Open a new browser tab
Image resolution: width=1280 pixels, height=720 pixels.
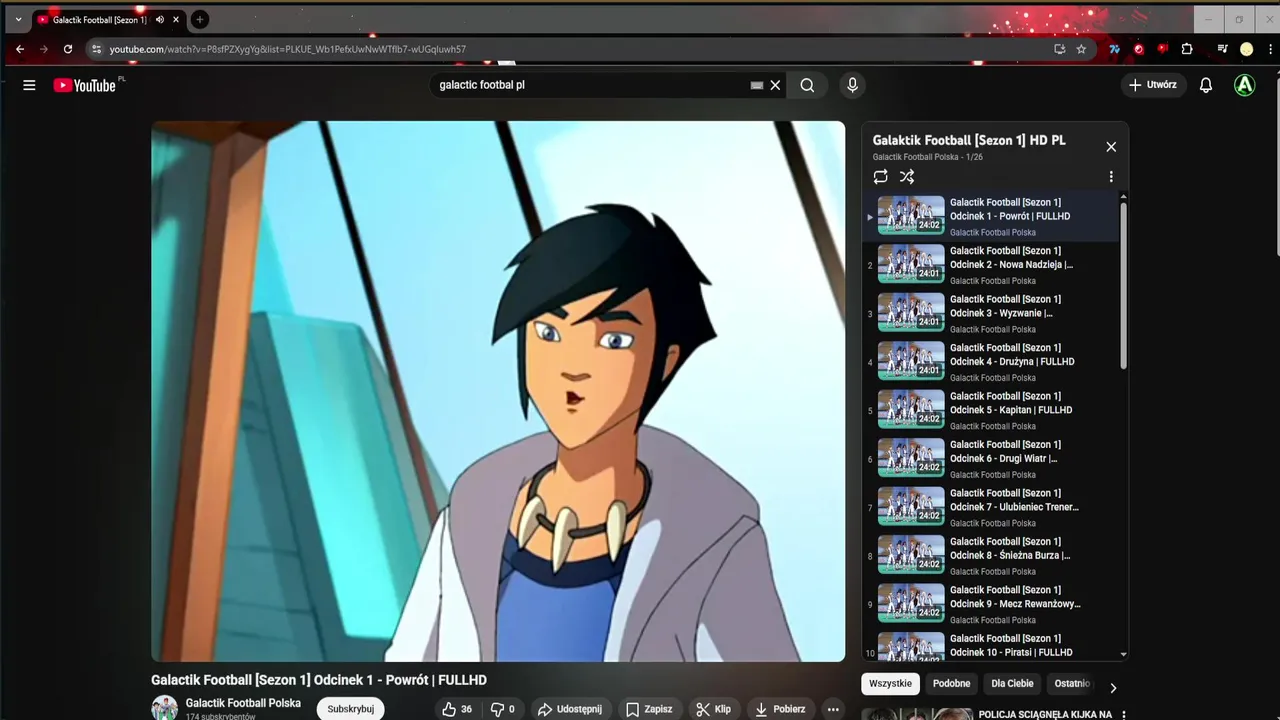[199, 19]
